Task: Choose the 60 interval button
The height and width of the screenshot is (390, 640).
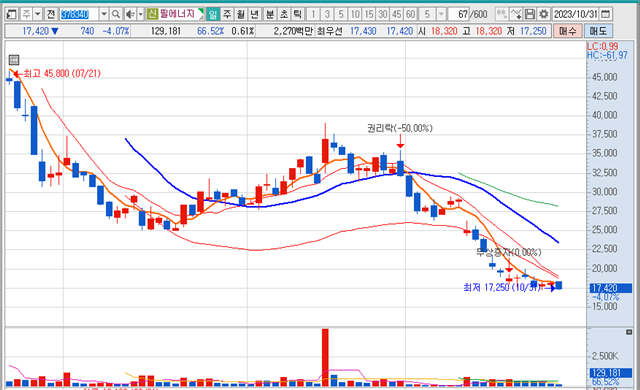Action: click(411, 15)
